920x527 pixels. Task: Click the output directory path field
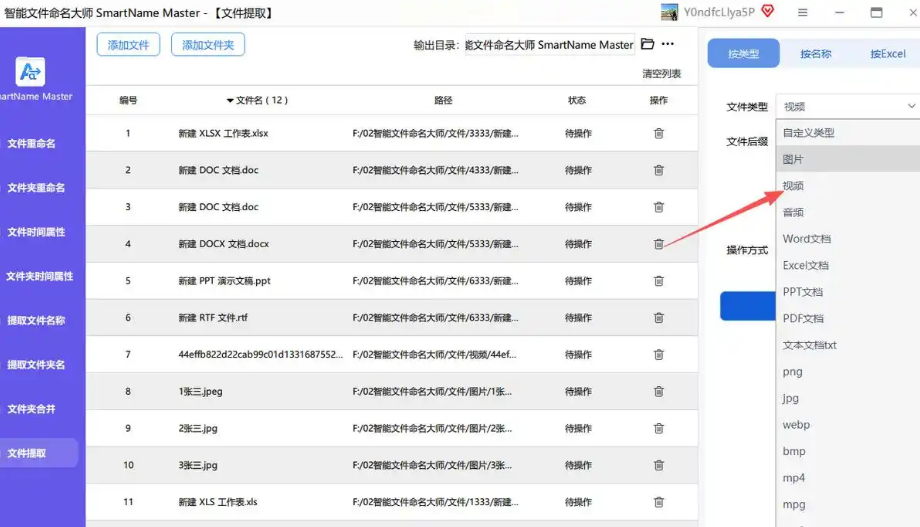[x=549, y=45]
